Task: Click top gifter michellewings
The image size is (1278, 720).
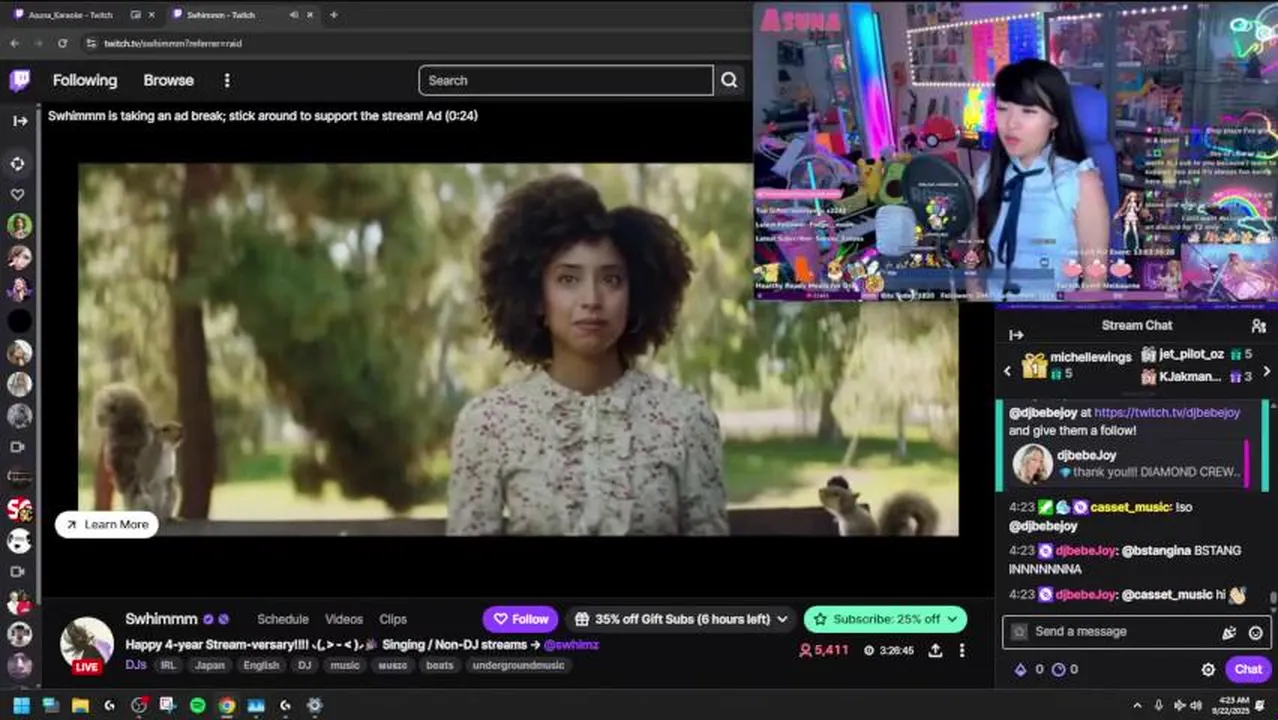Action: tap(1091, 357)
